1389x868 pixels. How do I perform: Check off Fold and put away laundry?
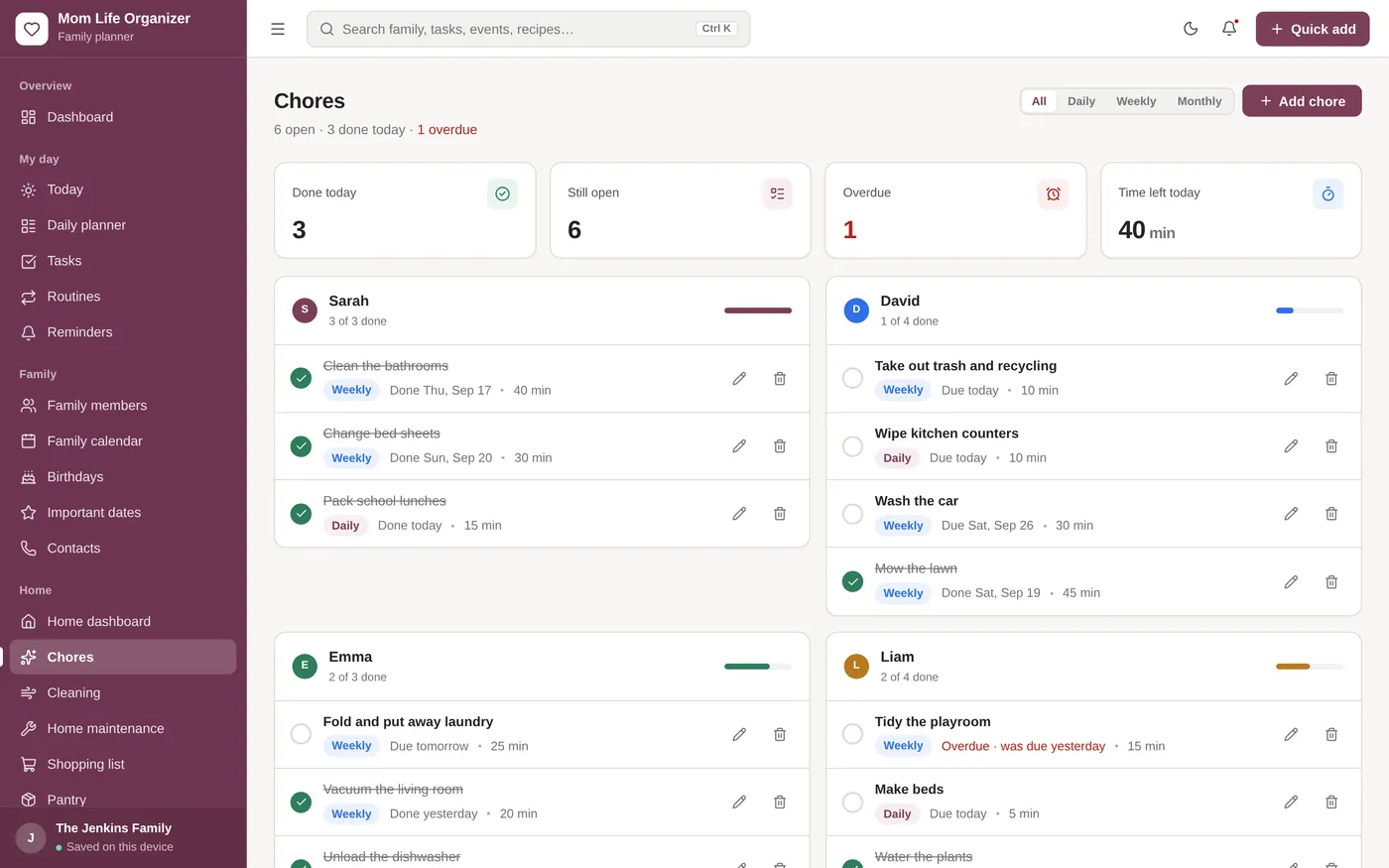click(301, 734)
